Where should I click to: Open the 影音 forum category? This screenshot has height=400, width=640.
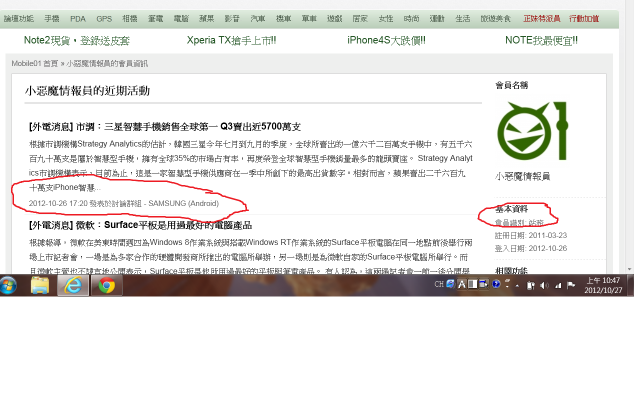[x=232, y=19]
